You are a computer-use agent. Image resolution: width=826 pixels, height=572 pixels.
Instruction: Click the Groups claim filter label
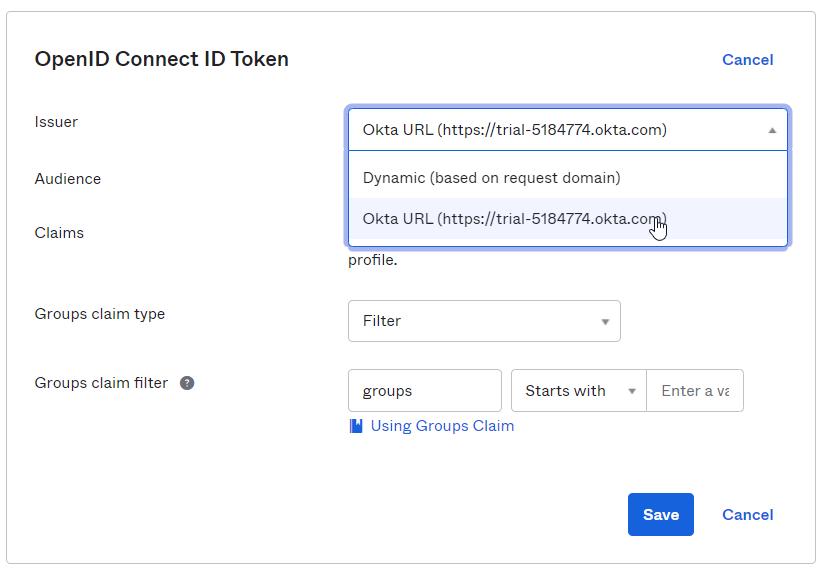click(x=101, y=383)
